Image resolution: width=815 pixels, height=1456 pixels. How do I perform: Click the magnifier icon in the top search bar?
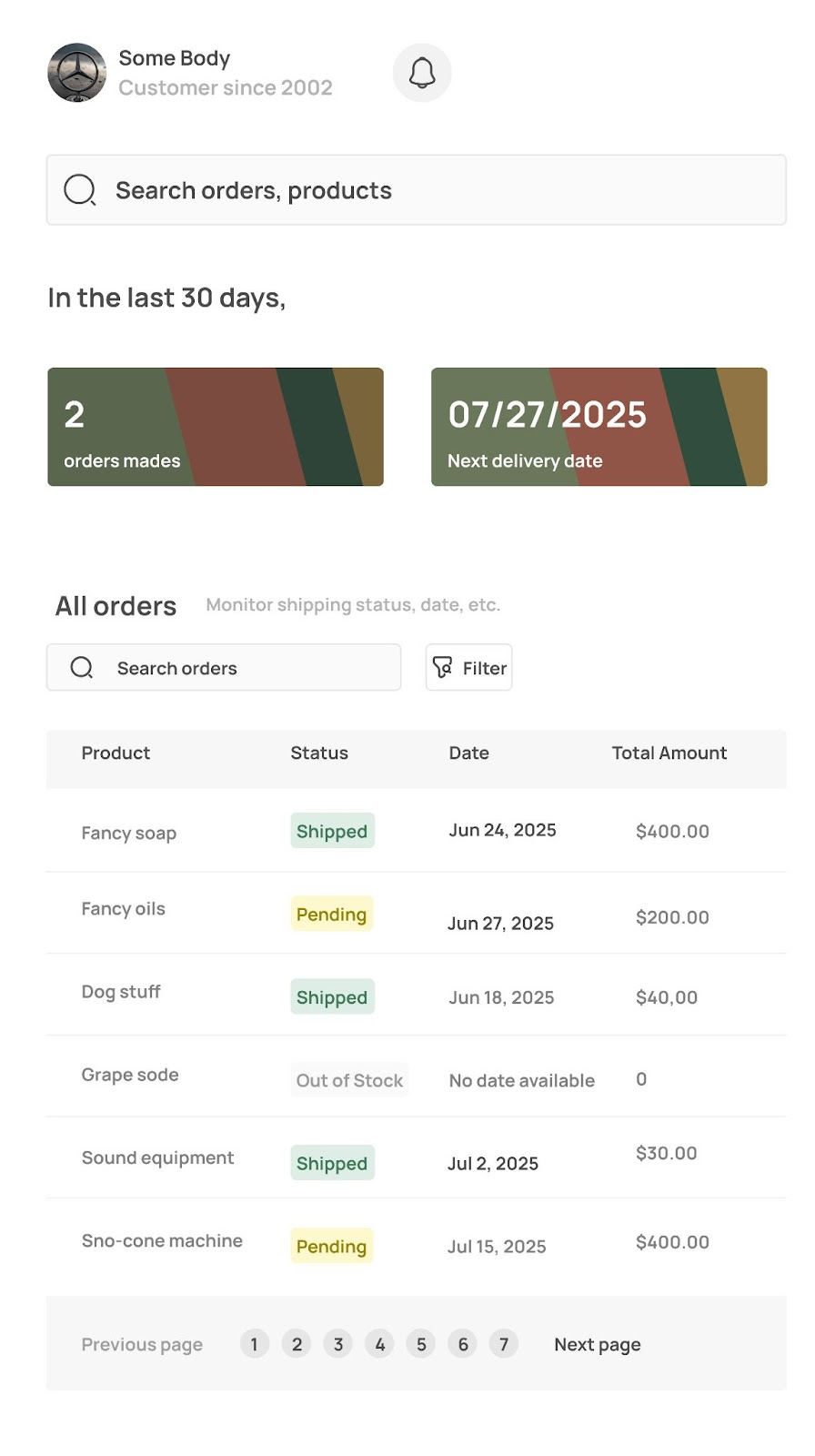pos(80,190)
